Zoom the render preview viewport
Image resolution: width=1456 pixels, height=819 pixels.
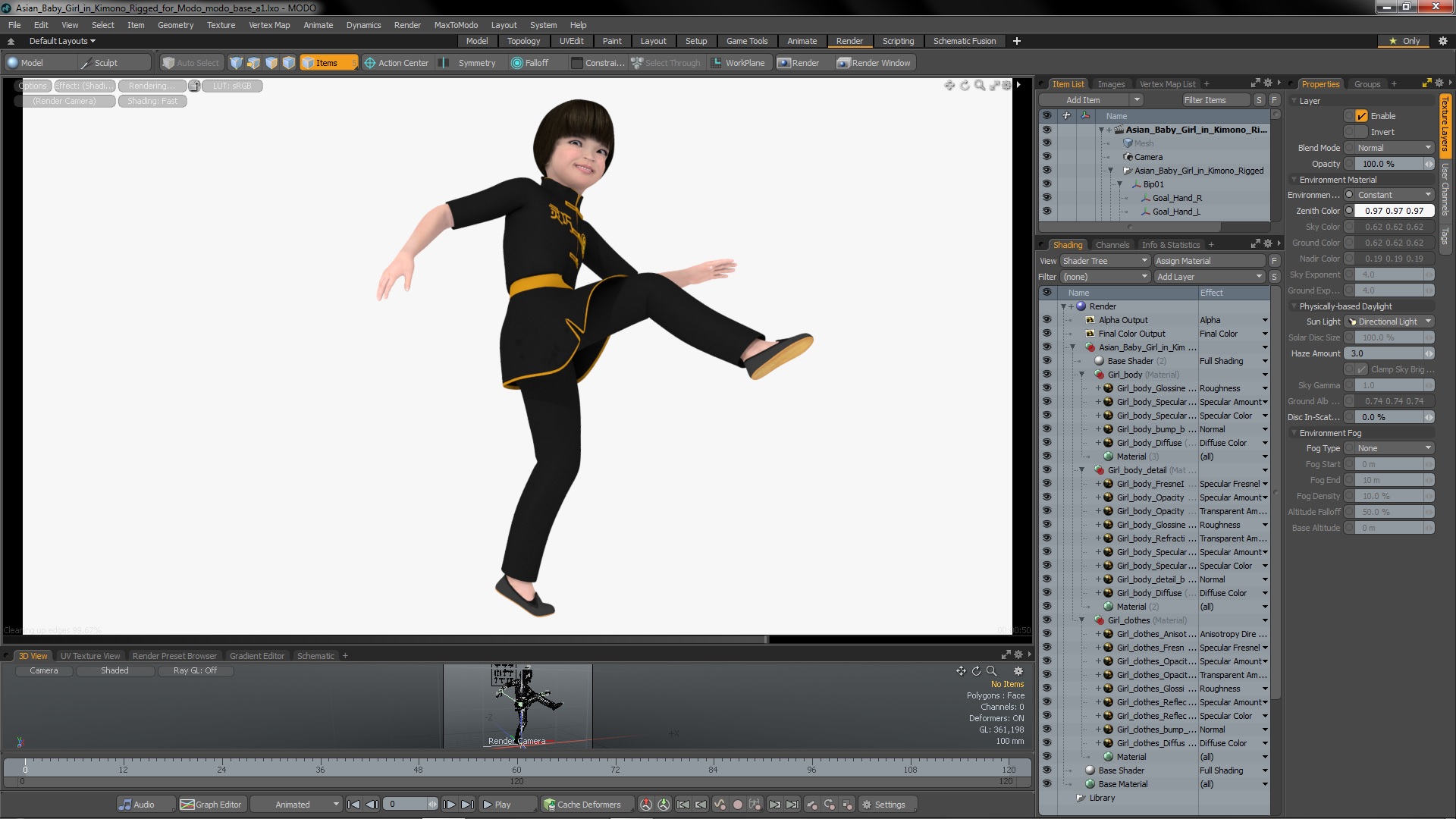[980, 86]
